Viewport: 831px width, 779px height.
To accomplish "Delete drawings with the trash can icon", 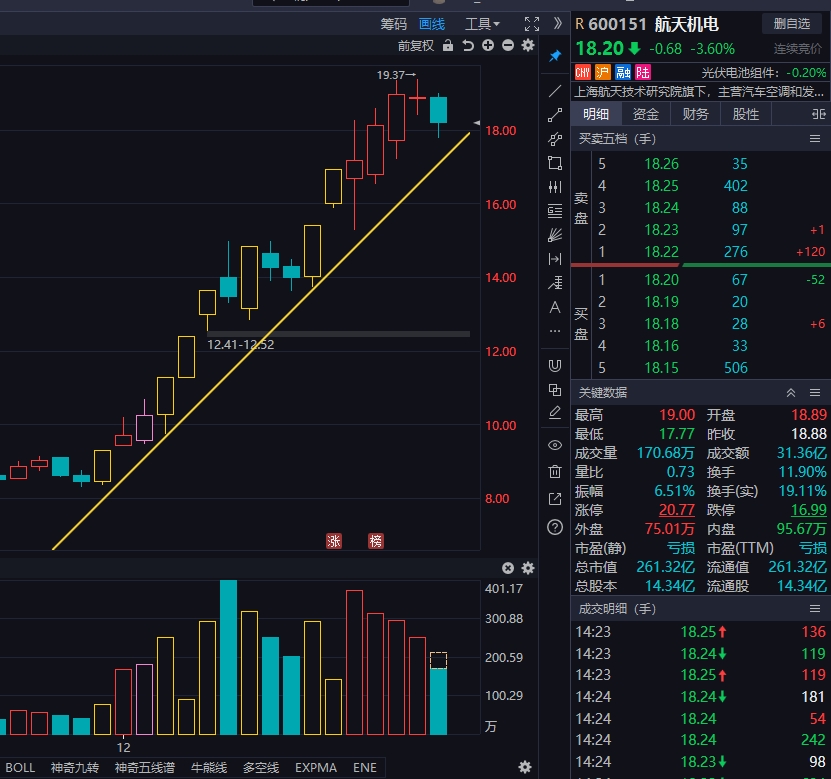I will click(x=555, y=471).
